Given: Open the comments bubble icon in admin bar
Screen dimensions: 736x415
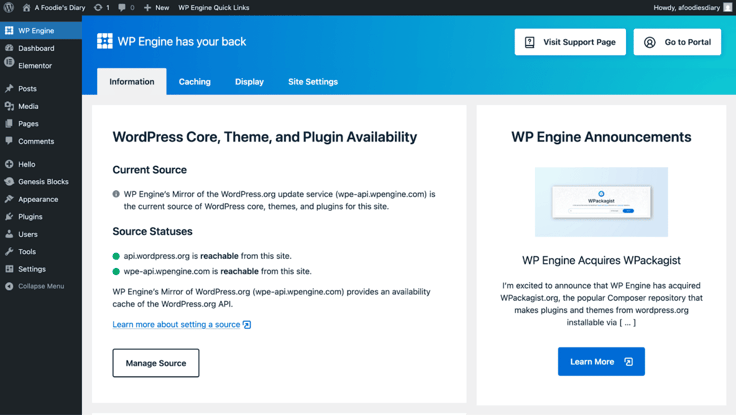Looking at the screenshot, I should click(x=122, y=8).
